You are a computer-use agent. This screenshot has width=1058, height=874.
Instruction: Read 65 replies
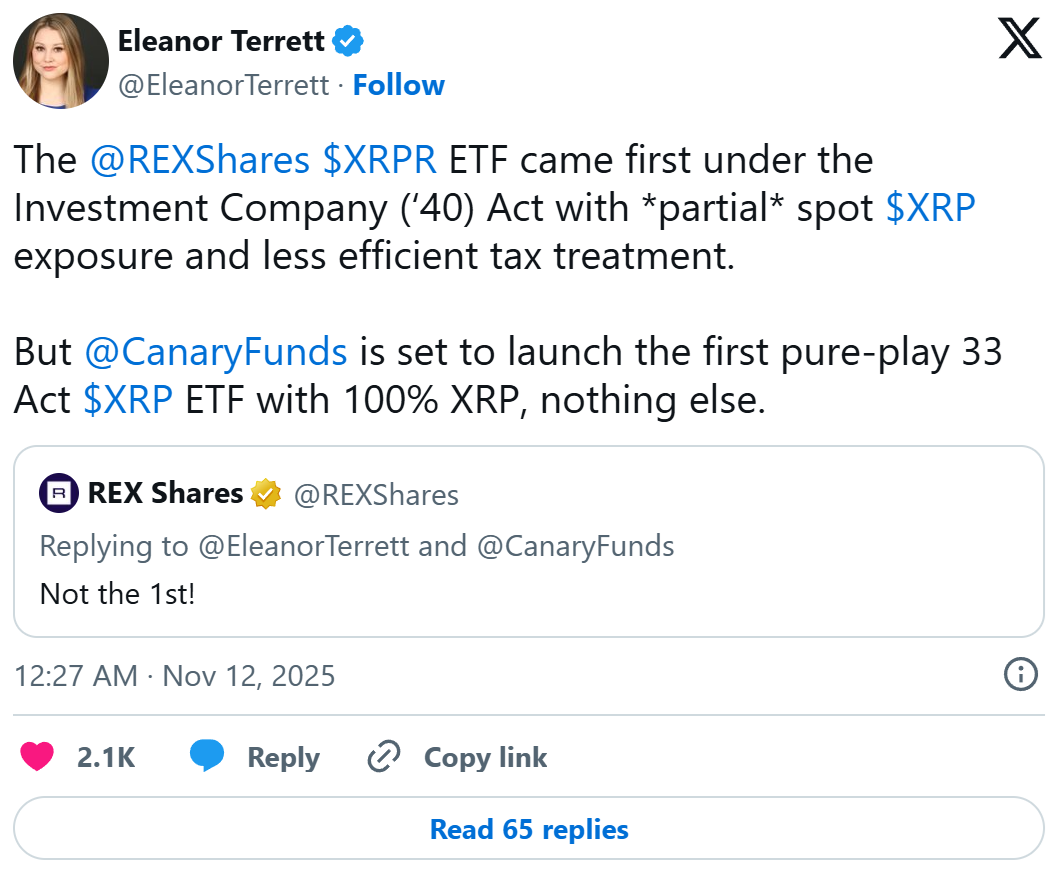[529, 829]
